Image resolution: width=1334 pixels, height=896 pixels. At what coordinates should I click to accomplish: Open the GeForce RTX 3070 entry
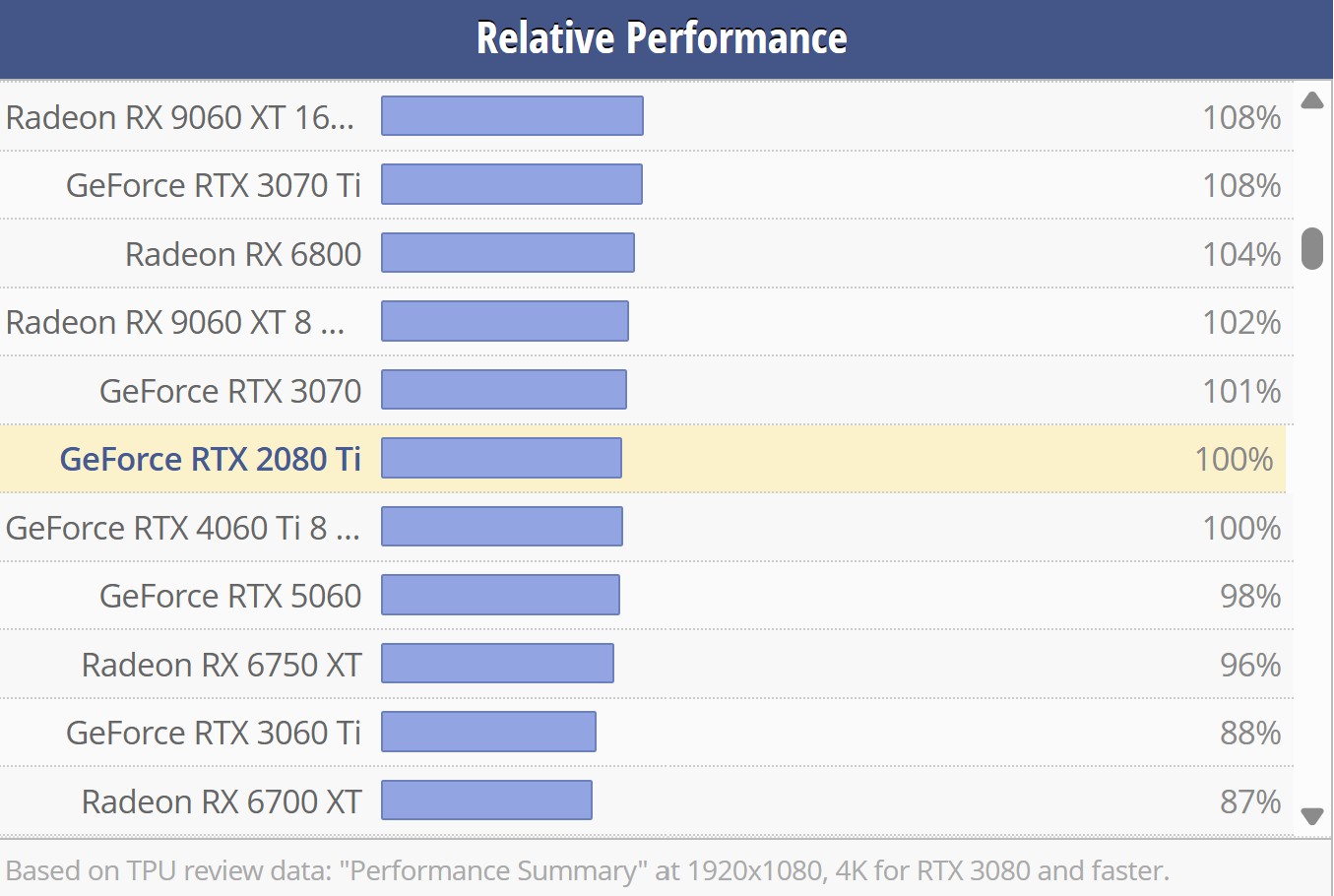[230, 391]
